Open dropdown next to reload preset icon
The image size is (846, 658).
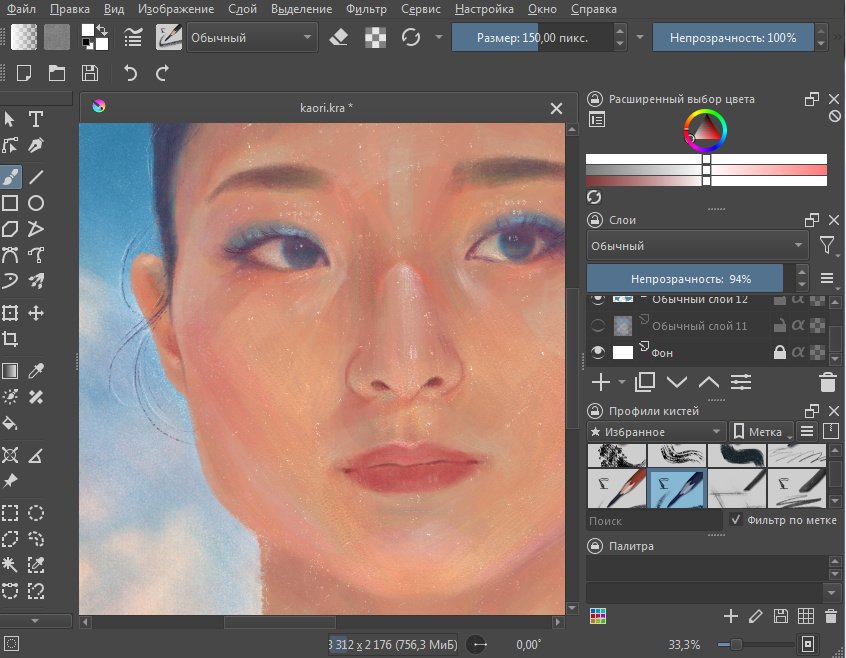(439, 37)
